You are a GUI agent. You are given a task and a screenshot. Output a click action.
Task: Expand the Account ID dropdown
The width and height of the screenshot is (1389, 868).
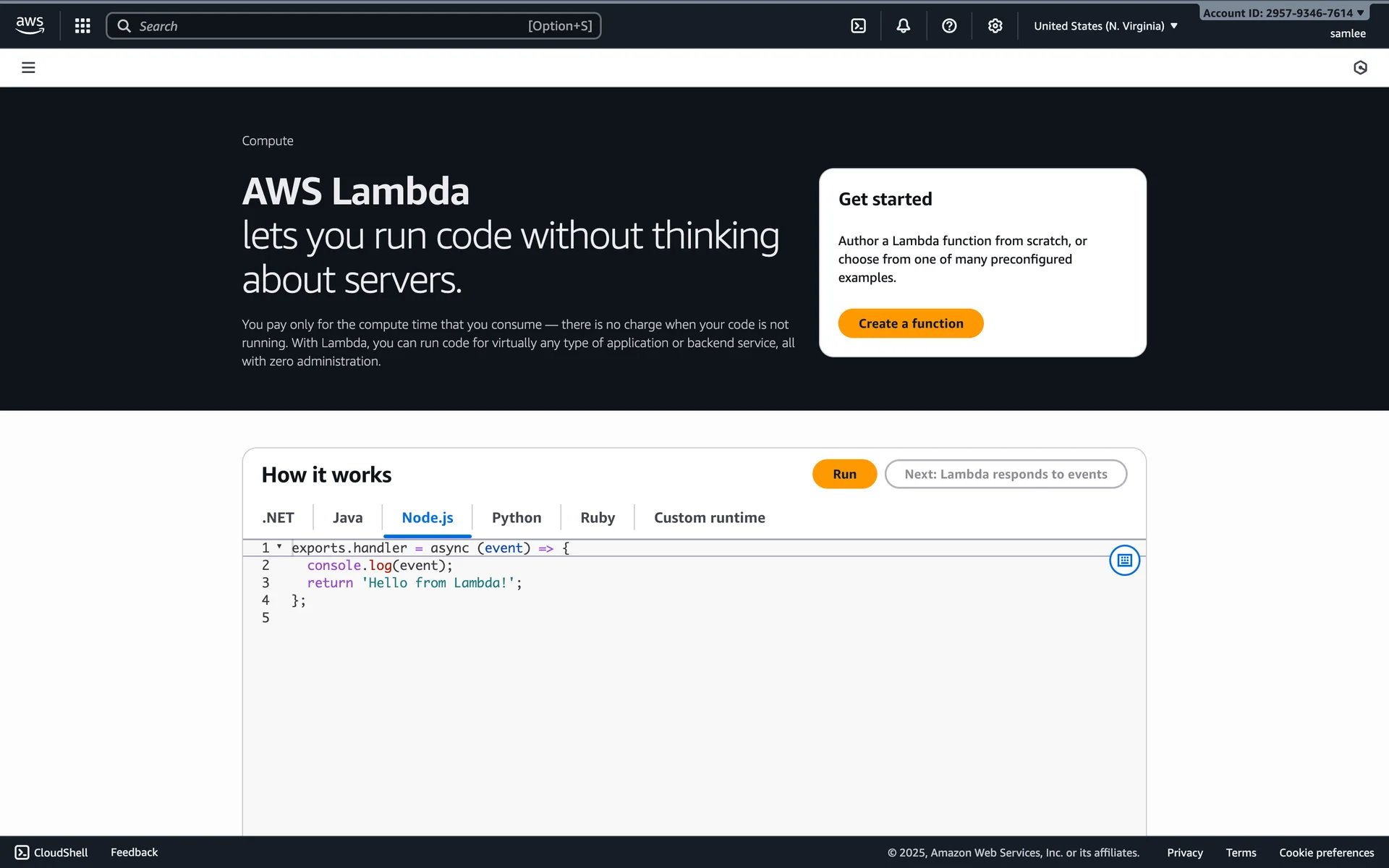tap(1283, 13)
